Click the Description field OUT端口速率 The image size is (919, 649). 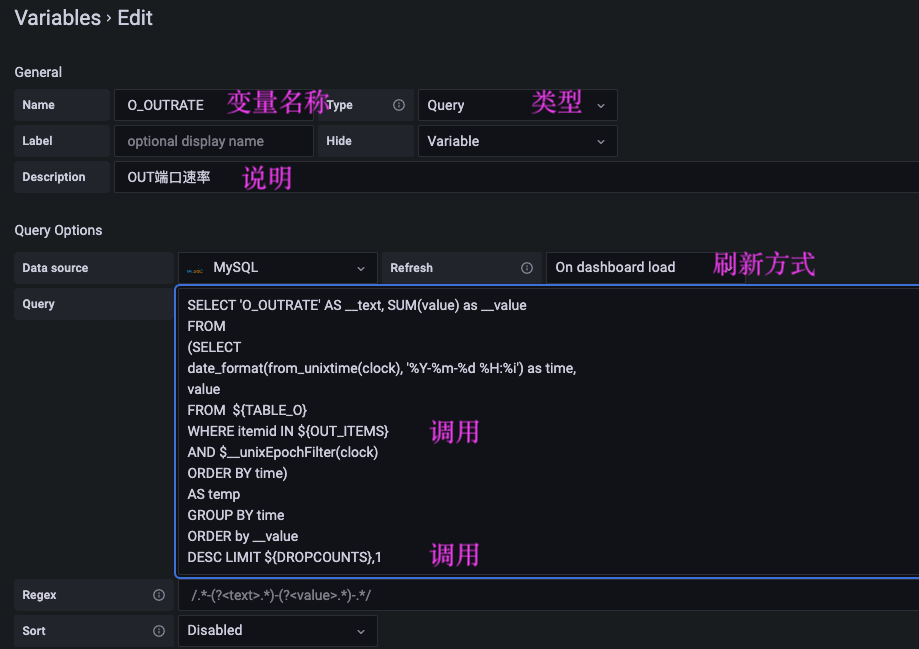point(516,177)
